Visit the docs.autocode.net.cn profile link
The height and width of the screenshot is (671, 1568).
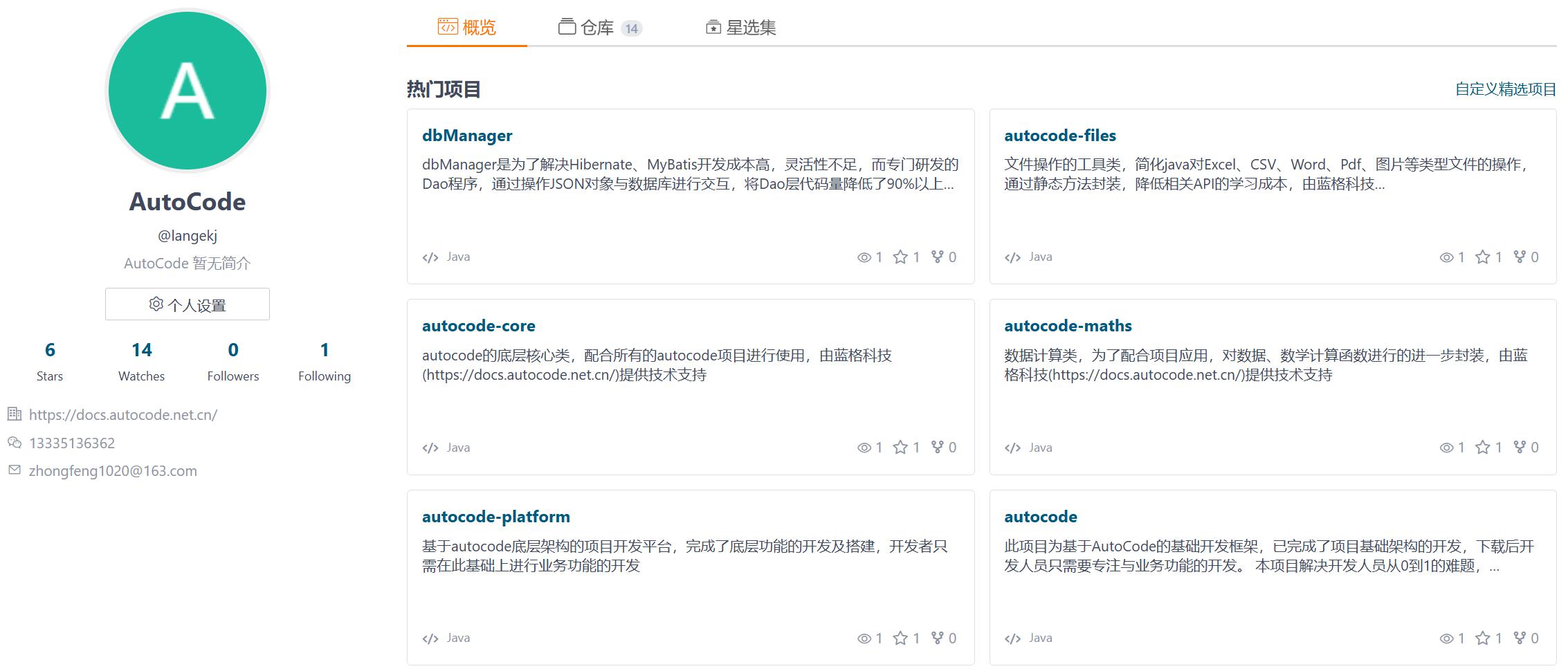pyautogui.click(x=122, y=415)
